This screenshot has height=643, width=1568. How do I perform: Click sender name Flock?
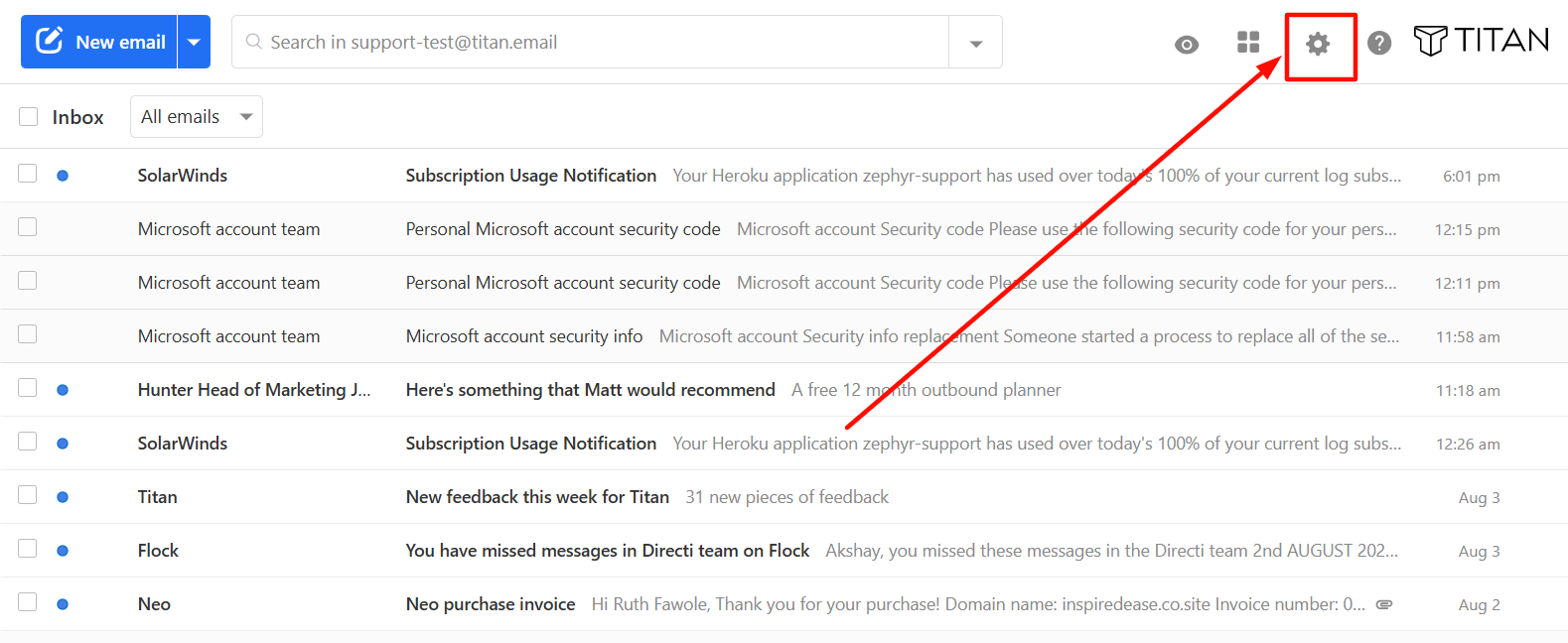158,551
